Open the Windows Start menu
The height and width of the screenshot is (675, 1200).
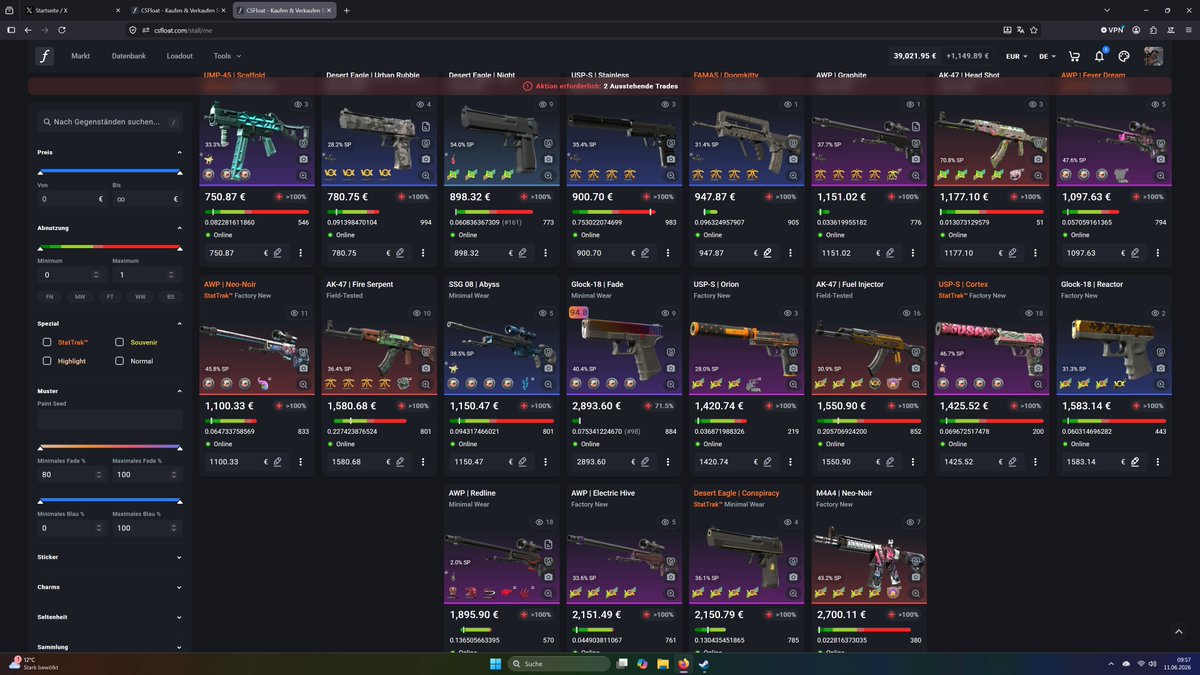(x=495, y=664)
